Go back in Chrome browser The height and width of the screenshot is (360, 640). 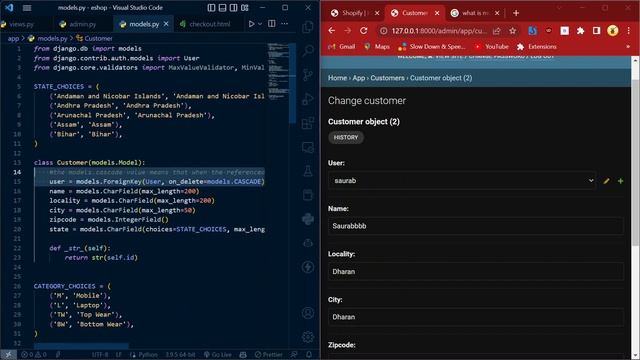pos(331,31)
